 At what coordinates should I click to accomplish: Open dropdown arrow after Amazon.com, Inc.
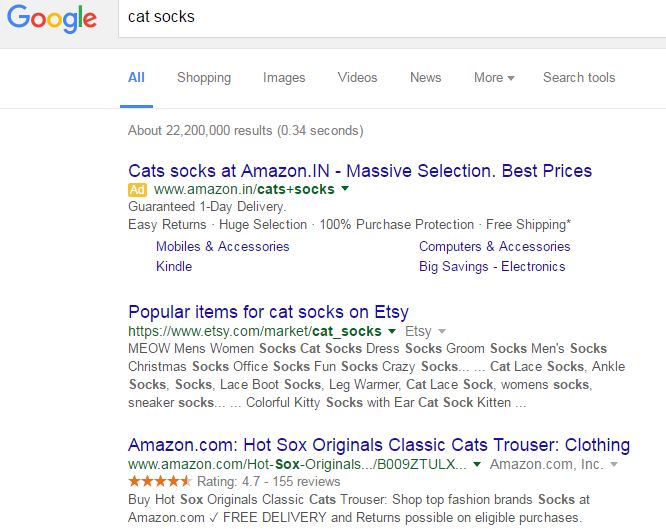614,465
